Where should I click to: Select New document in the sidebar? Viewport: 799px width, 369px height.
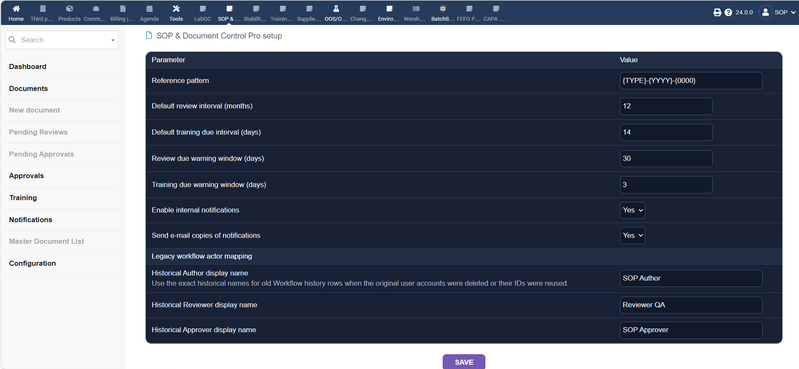(x=34, y=110)
